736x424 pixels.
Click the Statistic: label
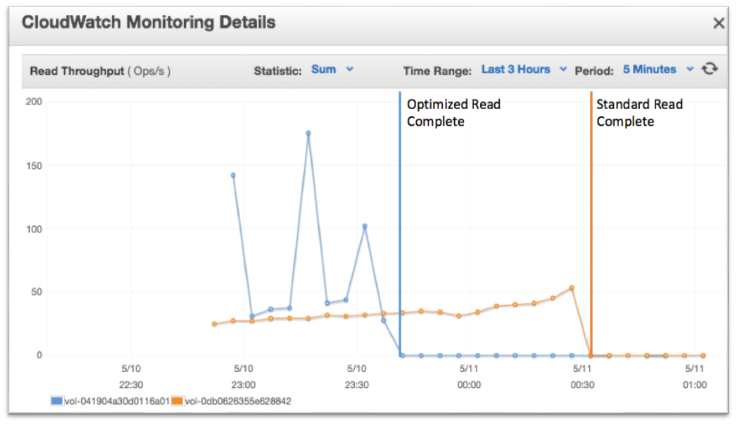277,71
